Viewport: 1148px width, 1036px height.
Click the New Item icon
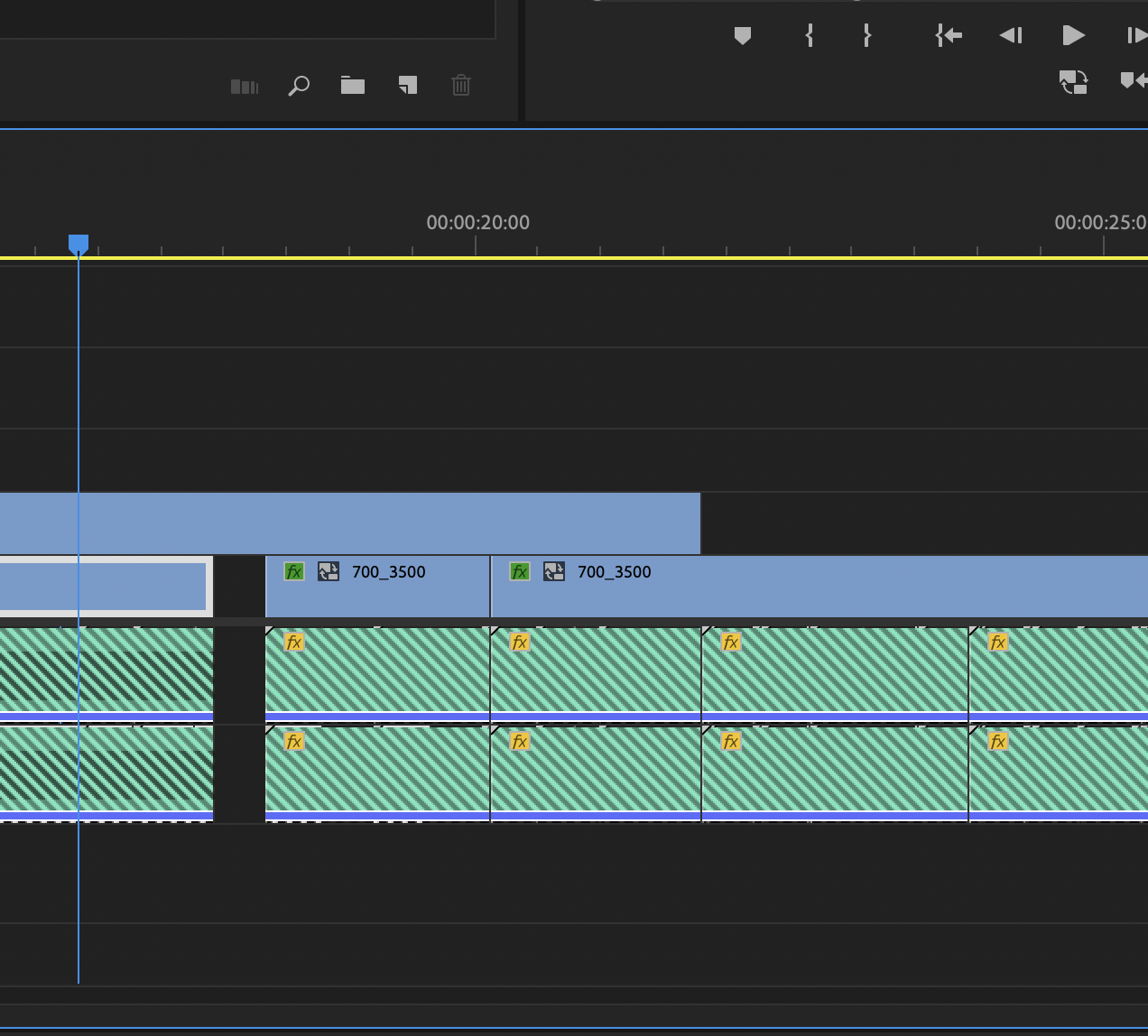point(408,86)
